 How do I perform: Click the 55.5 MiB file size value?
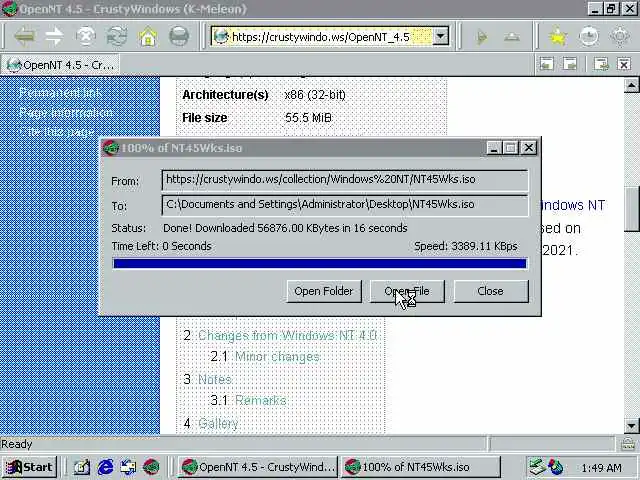click(308, 118)
